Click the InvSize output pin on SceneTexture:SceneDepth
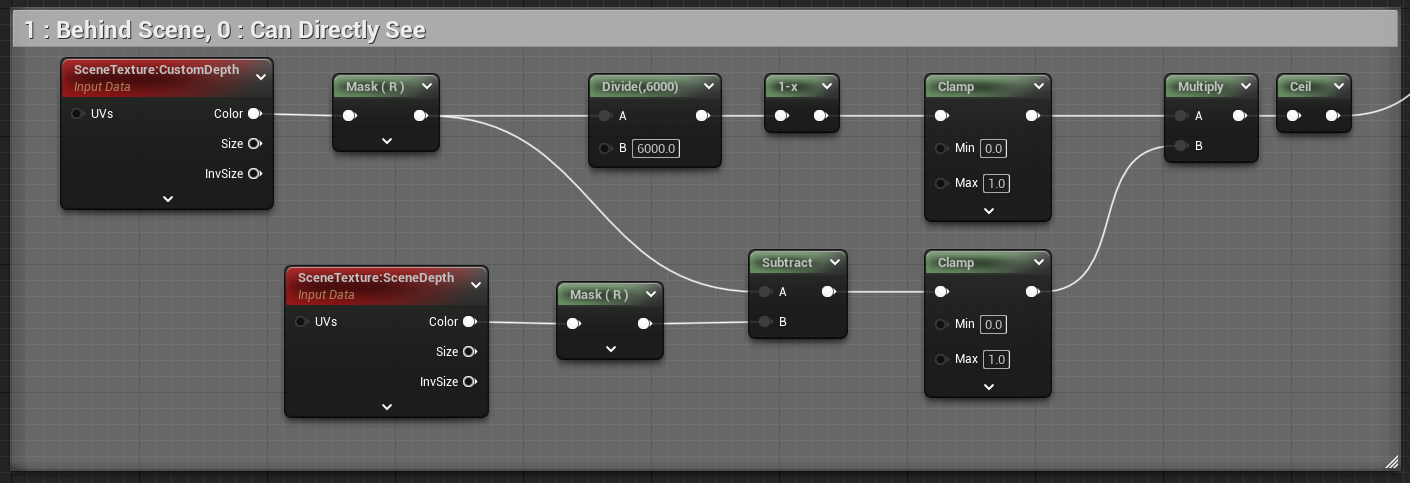The width and height of the screenshot is (1410, 483). coord(470,382)
